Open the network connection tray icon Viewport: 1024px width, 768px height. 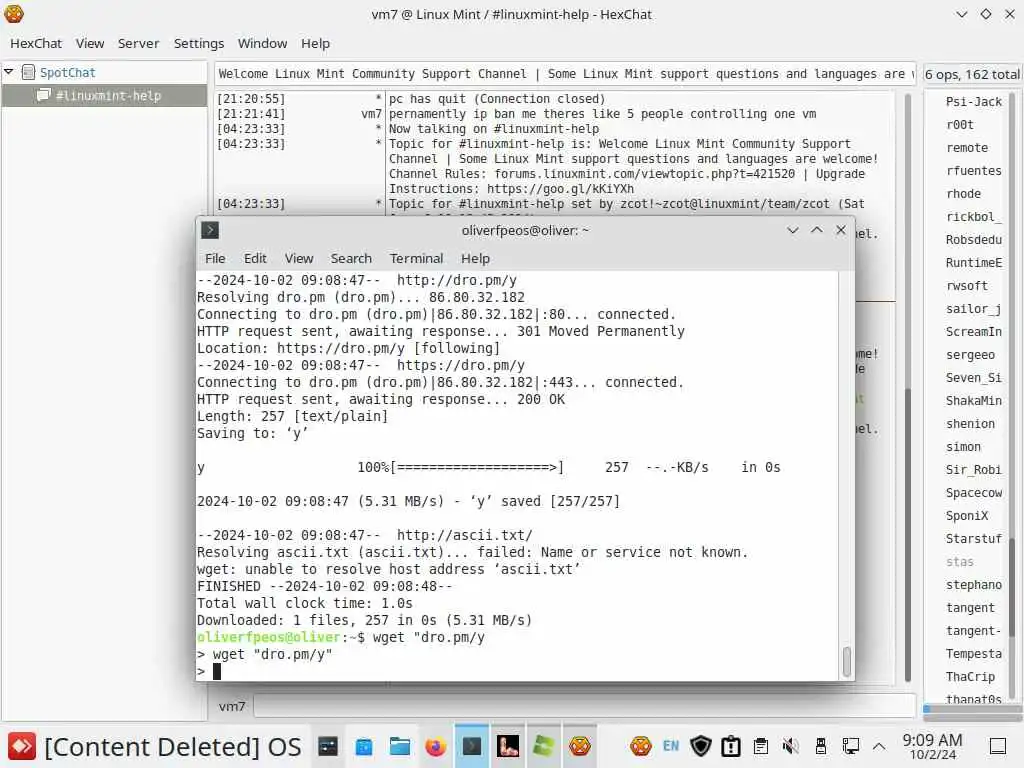(851, 746)
